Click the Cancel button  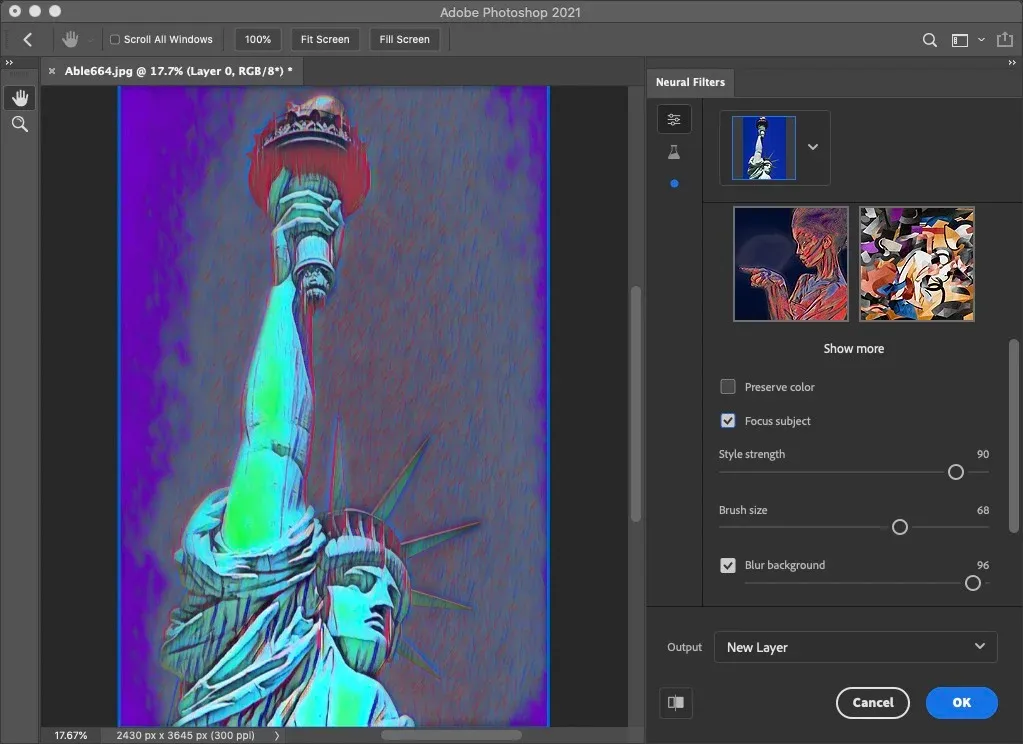pos(873,703)
